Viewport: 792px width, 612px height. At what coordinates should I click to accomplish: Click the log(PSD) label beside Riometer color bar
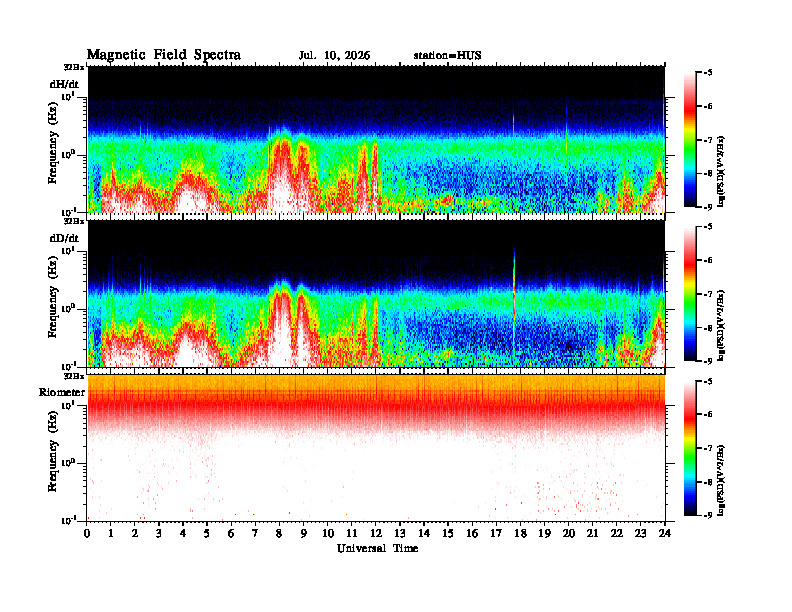[721, 479]
